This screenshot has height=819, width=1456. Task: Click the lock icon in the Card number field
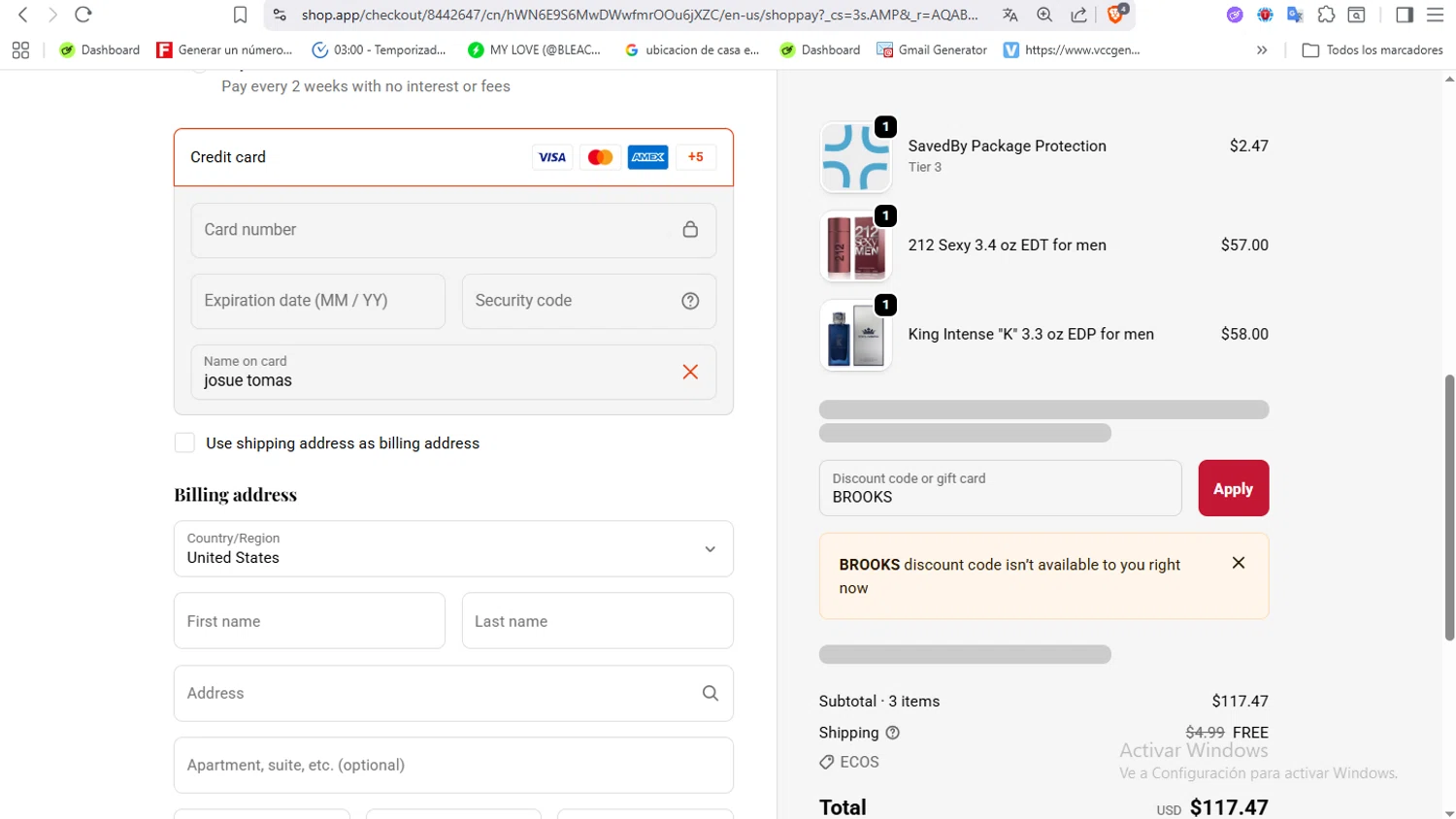pyautogui.click(x=690, y=230)
